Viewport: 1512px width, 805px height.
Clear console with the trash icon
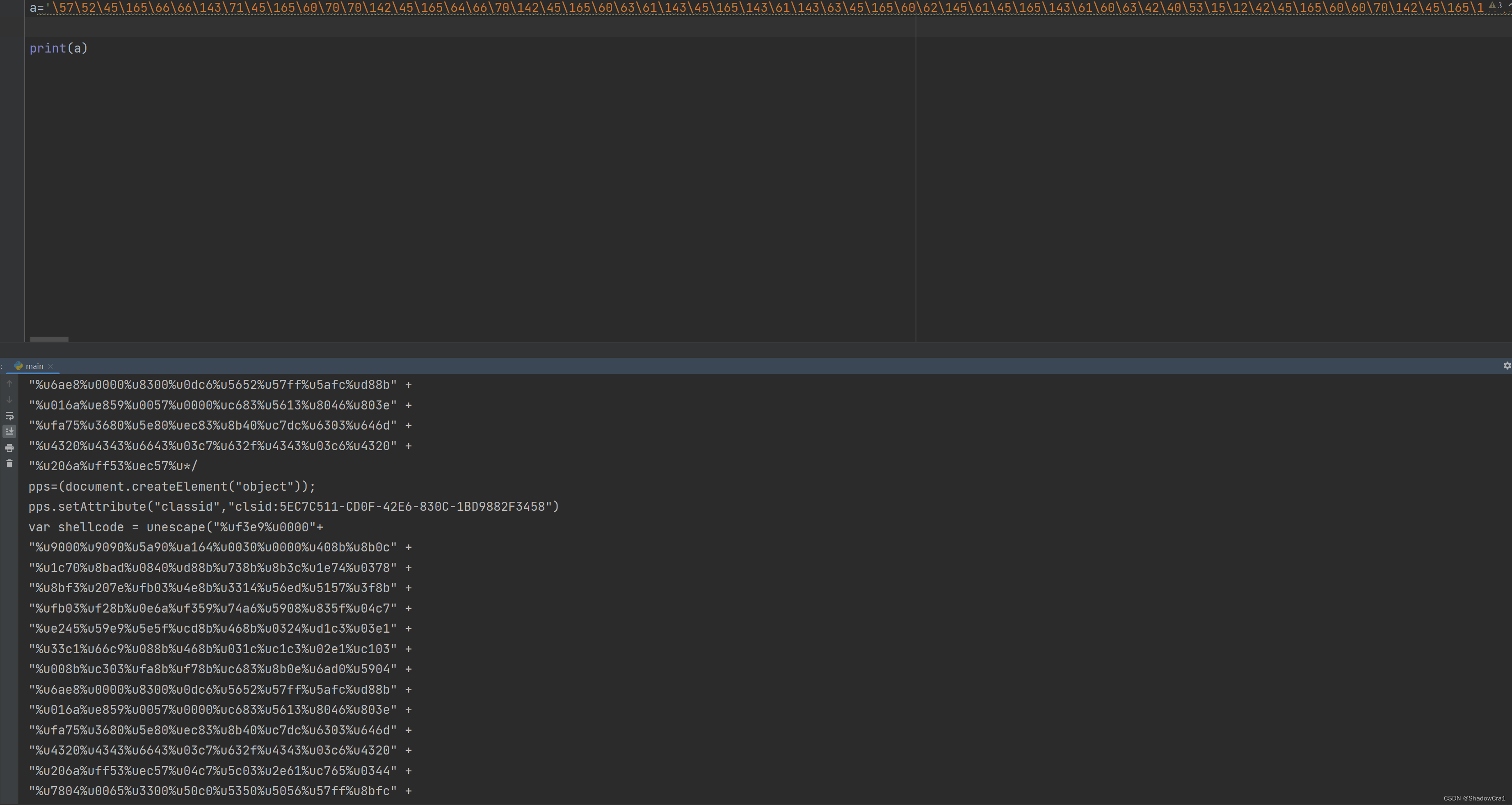point(9,464)
